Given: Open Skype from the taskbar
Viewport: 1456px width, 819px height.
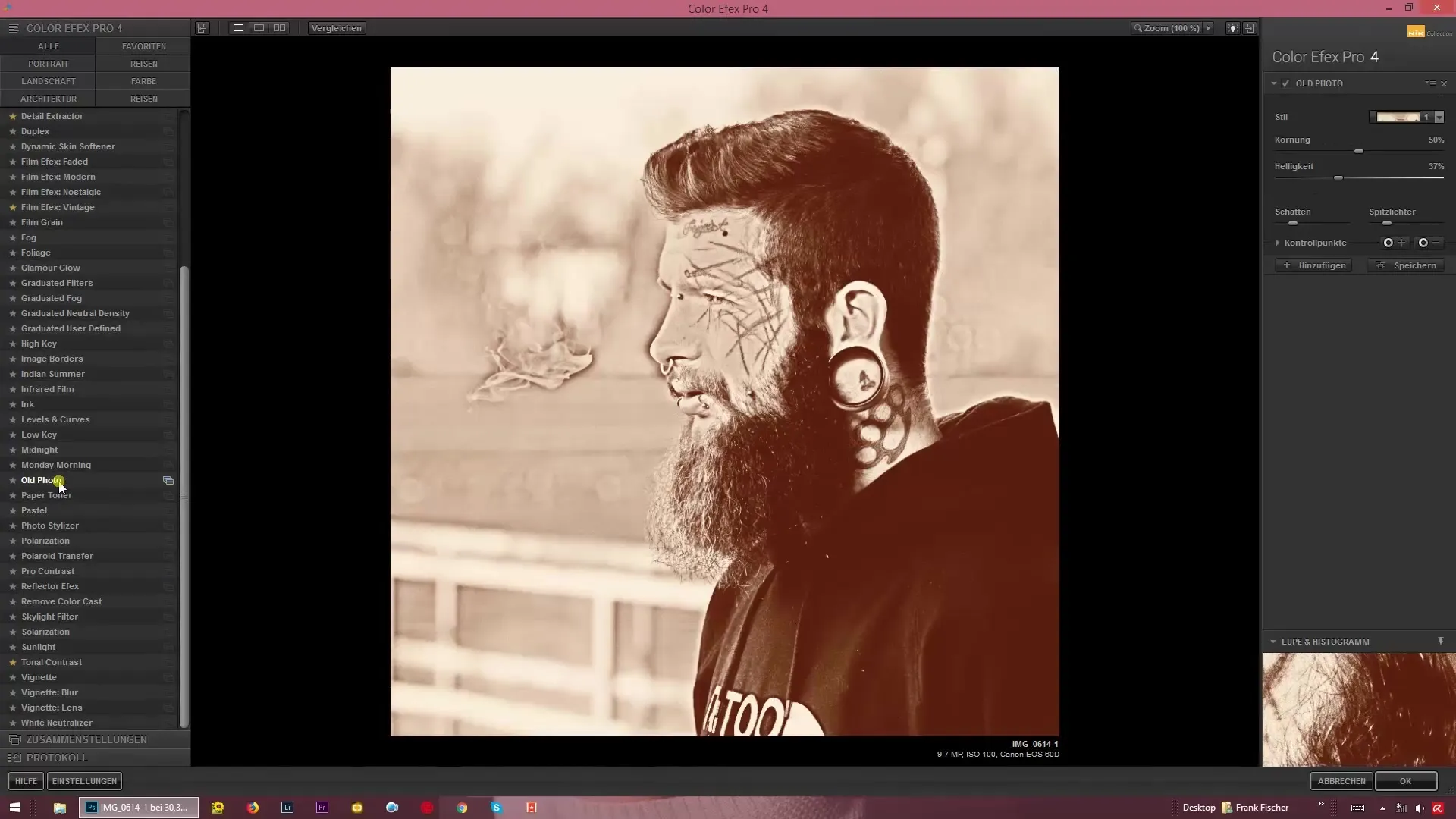Looking at the screenshot, I should coord(497,808).
